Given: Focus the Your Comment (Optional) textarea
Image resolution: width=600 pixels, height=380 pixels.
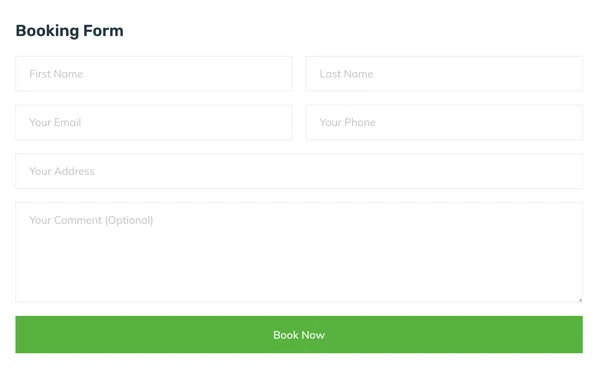Looking at the screenshot, I should click(299, 252).
